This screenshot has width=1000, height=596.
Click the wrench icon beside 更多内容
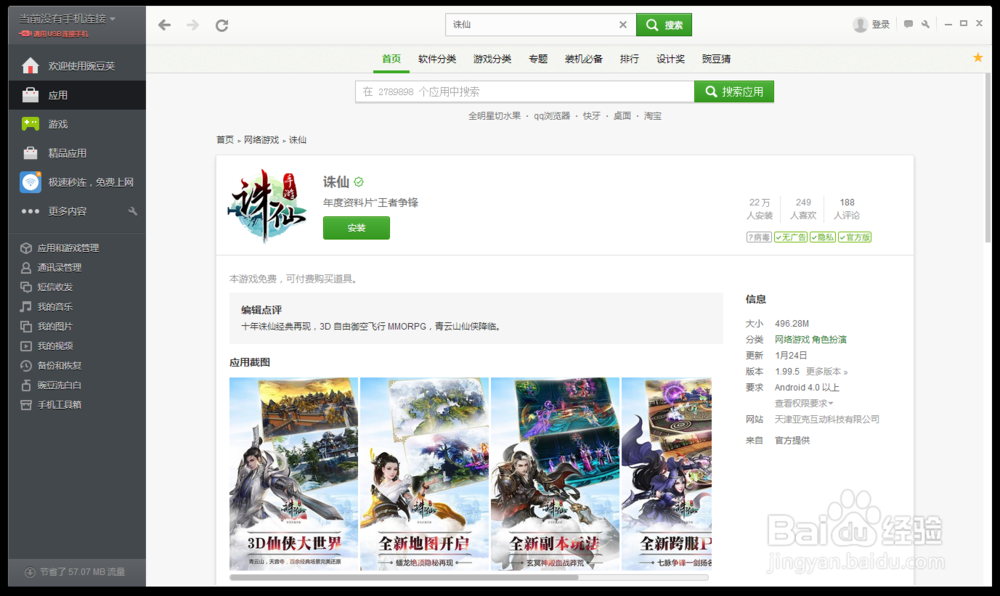(133, 211)
